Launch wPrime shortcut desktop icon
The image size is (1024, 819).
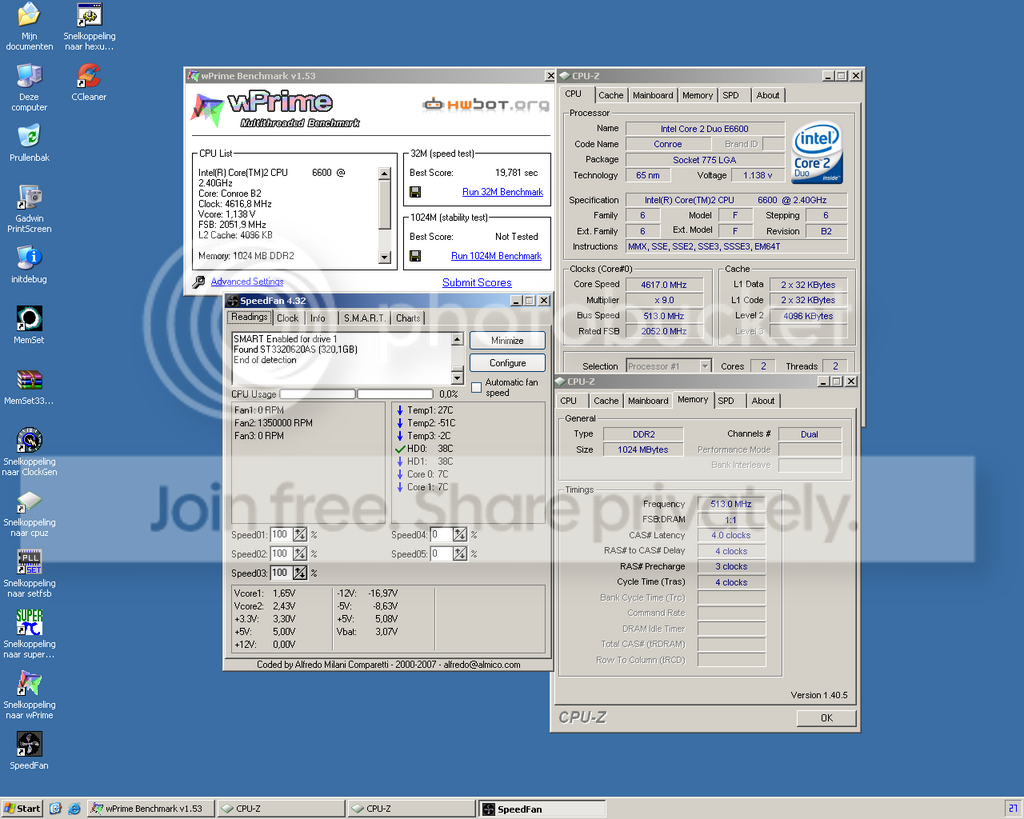[29, 683]
